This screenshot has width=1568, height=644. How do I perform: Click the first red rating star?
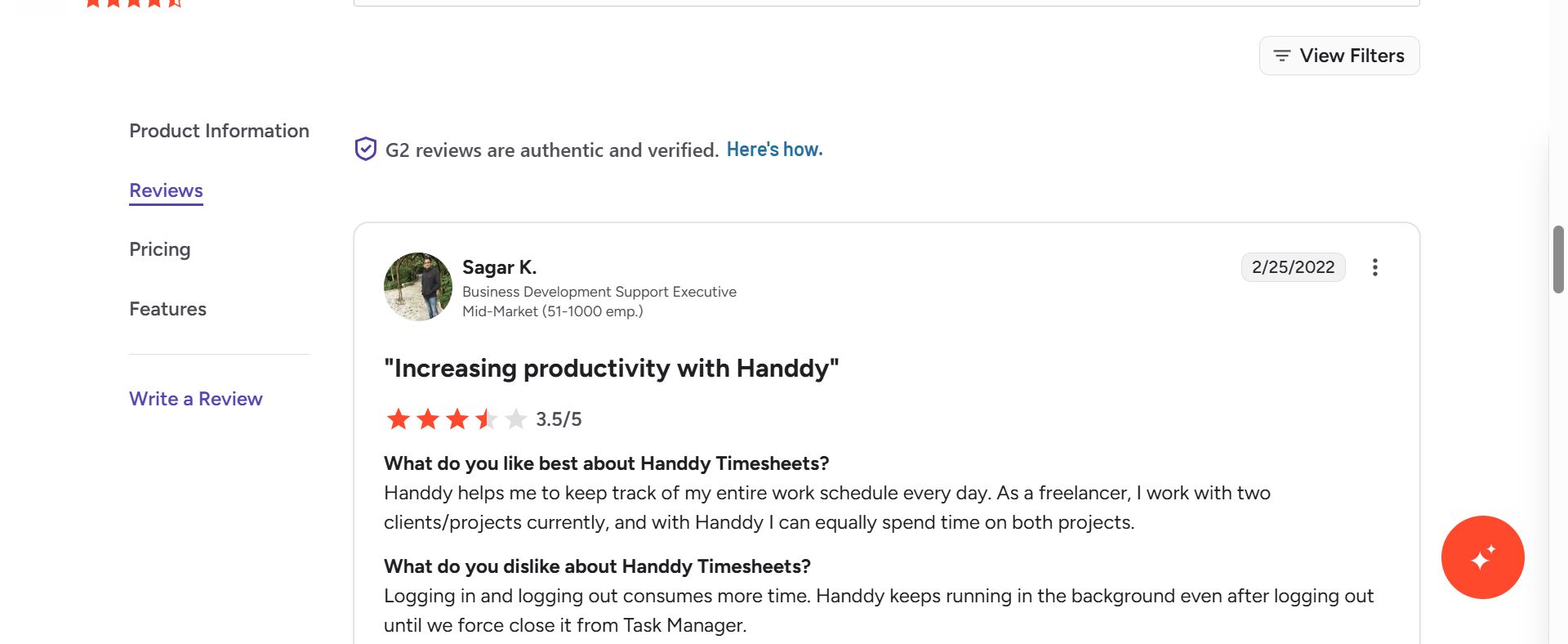pyautogui.click(x=399, y=419)
